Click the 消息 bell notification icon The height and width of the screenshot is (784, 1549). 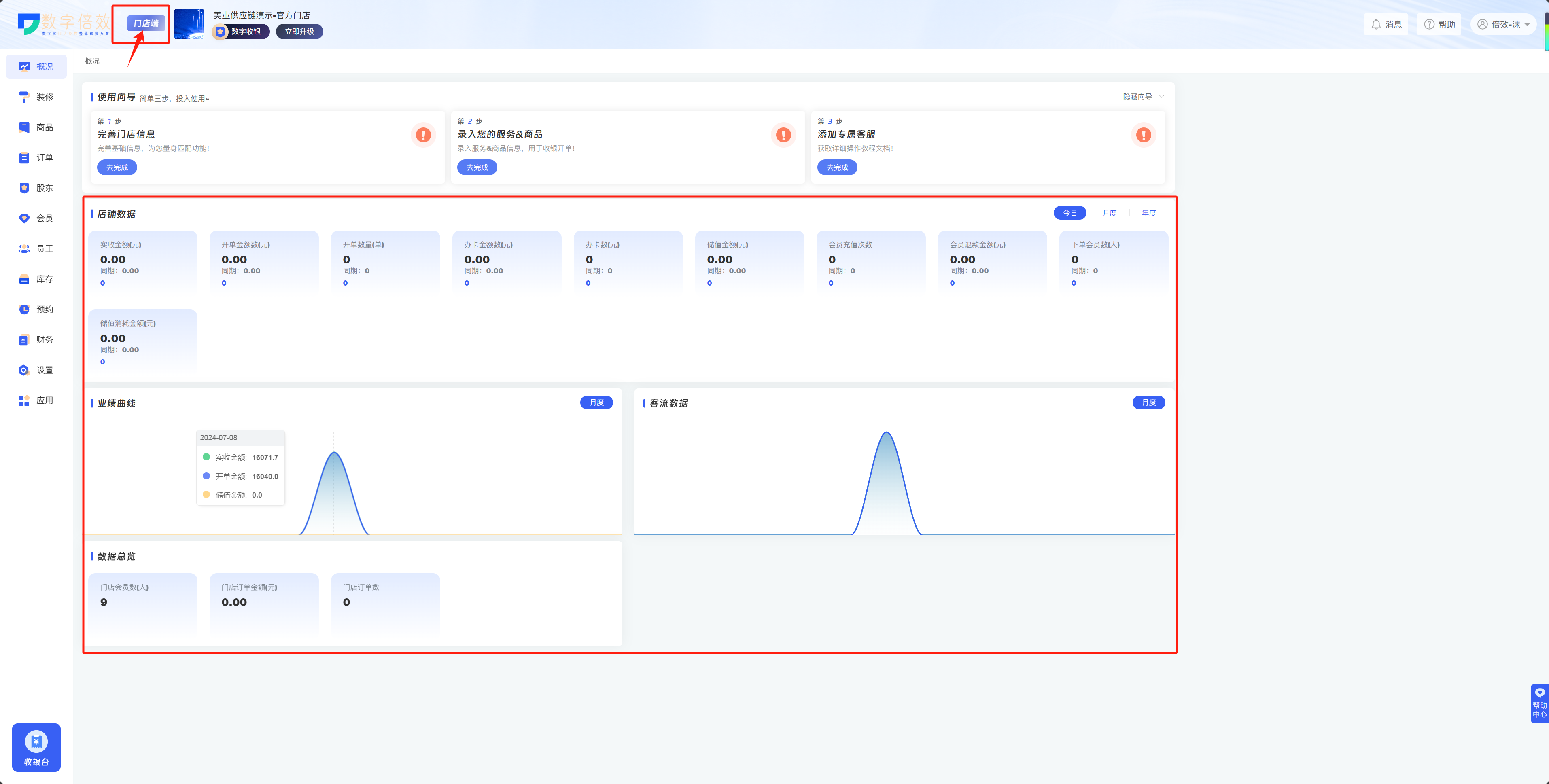coord(1376,25)
